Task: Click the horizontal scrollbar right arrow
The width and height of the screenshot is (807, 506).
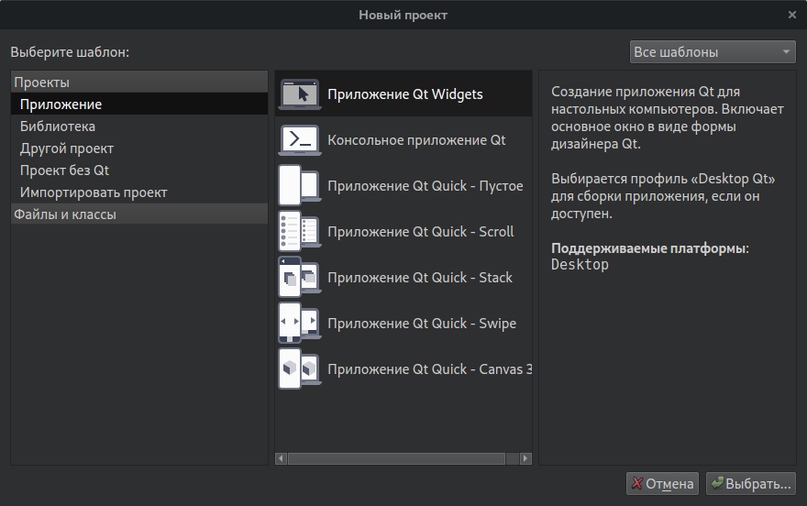Action: click(525, 459)
